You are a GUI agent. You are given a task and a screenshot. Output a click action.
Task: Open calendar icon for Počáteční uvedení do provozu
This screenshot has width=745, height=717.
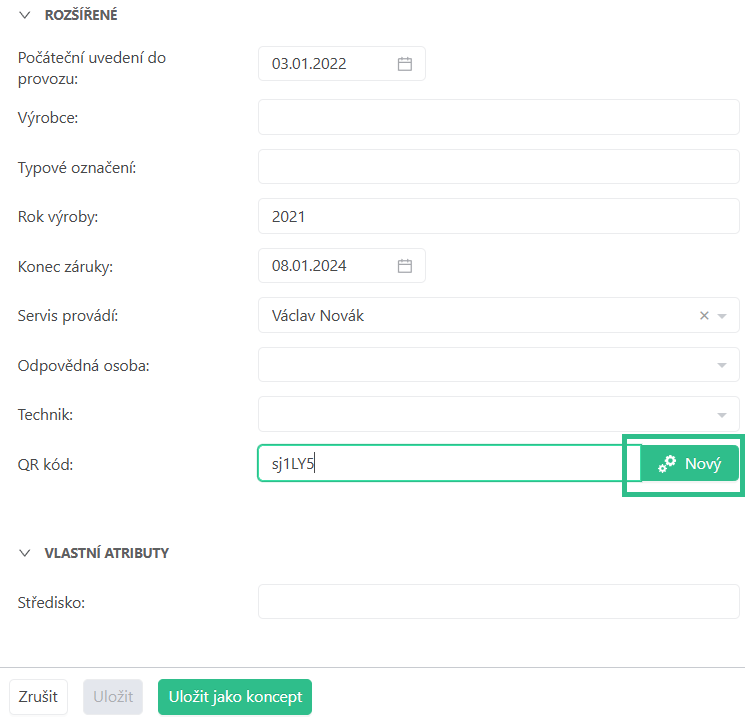405,64
